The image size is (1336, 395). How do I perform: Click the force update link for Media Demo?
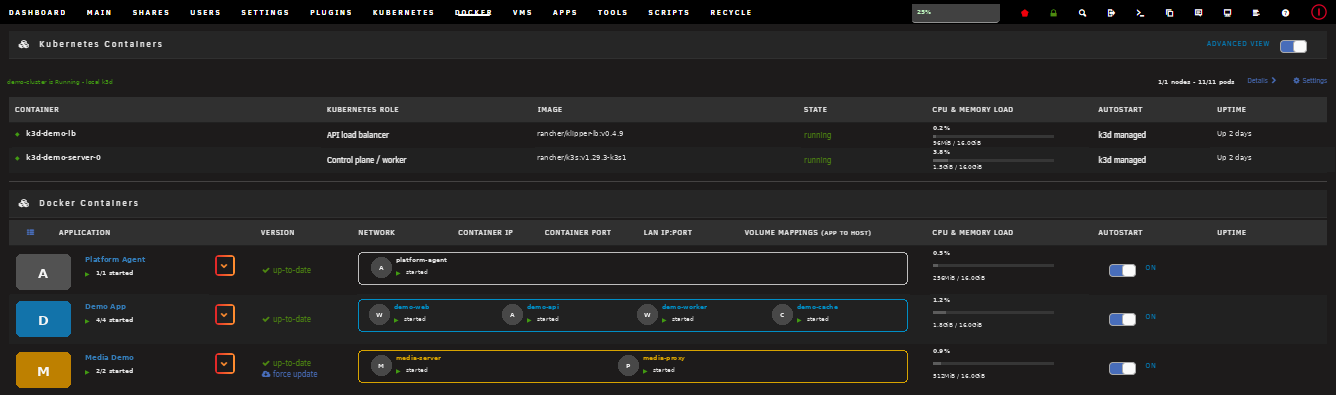[x=290, y=374]
